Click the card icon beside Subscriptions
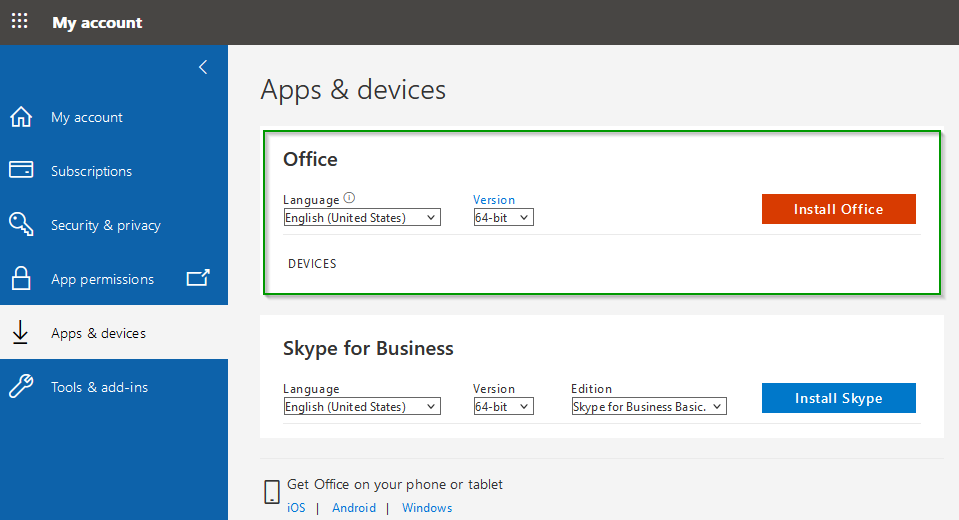This screenshot has width=959, height=520. tap(21, 169)
